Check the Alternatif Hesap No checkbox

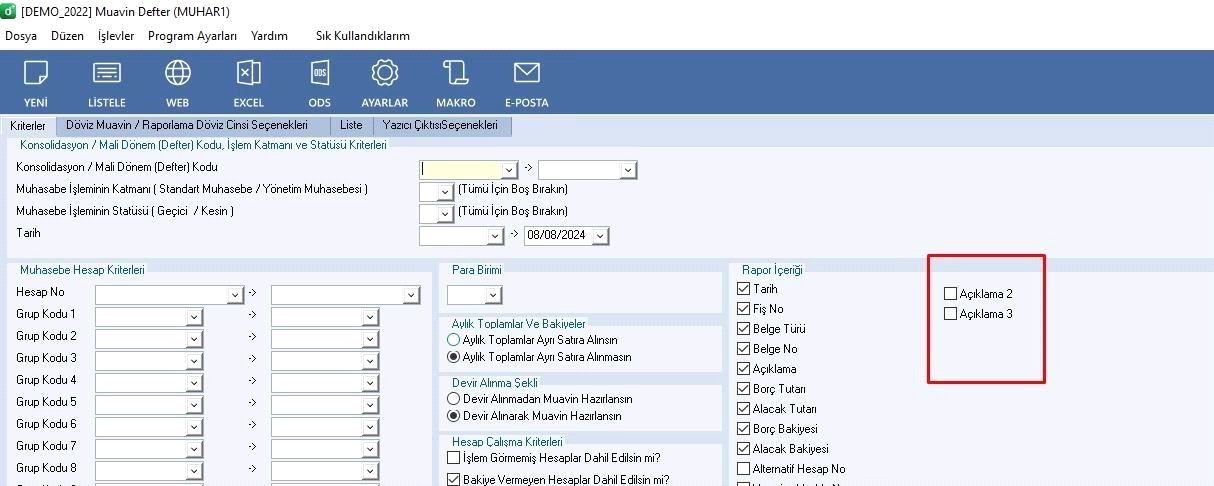[743, 469]
